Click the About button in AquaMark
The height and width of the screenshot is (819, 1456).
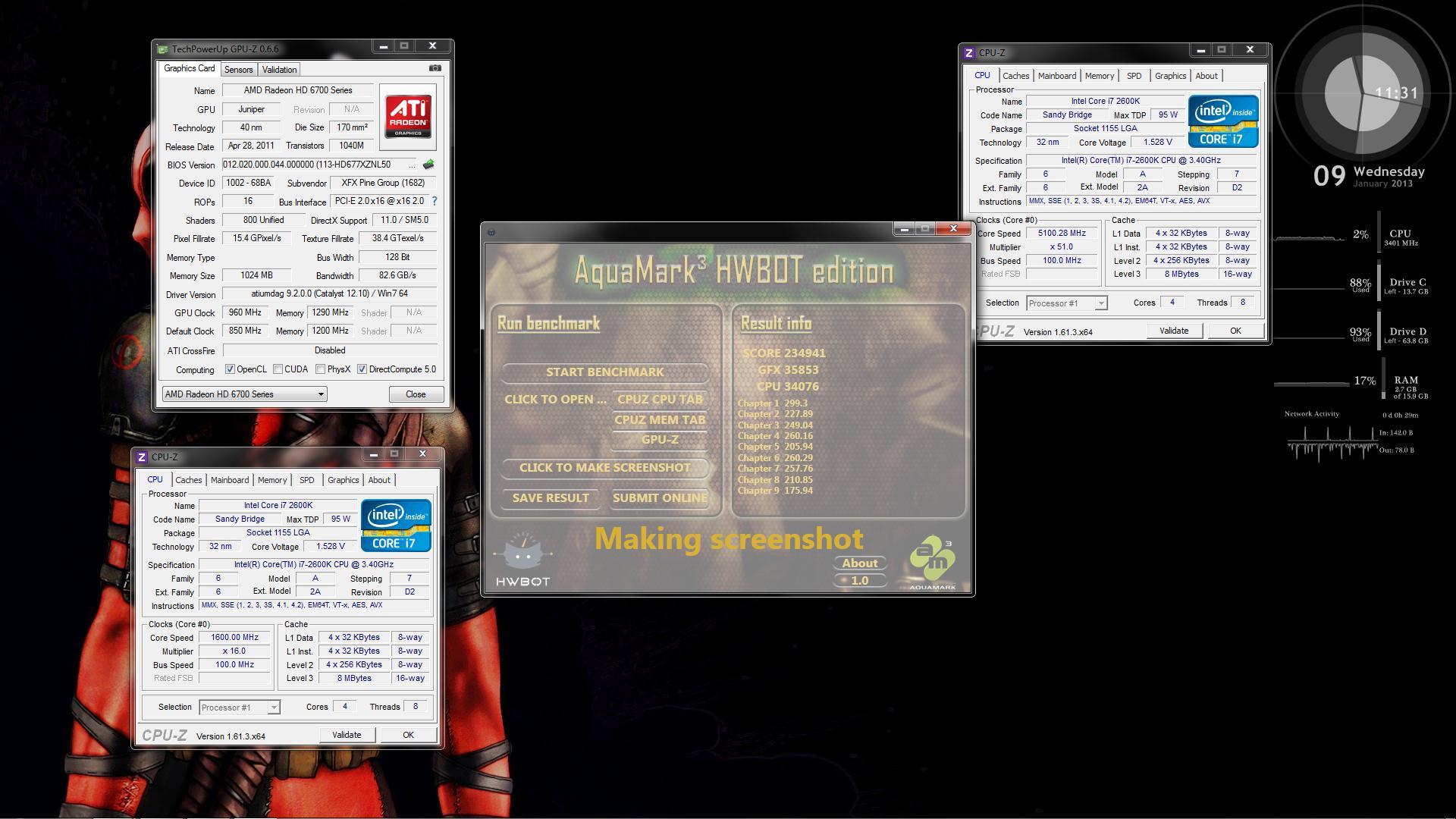860,563
